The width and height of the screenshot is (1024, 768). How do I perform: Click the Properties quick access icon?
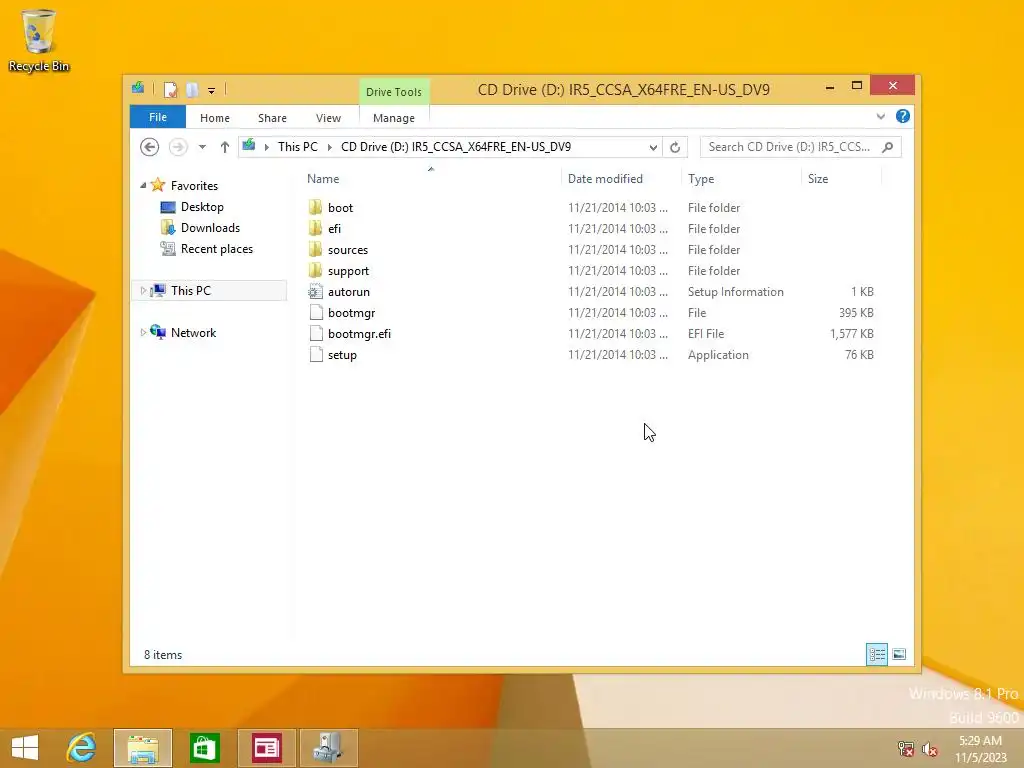click(170, 89)
